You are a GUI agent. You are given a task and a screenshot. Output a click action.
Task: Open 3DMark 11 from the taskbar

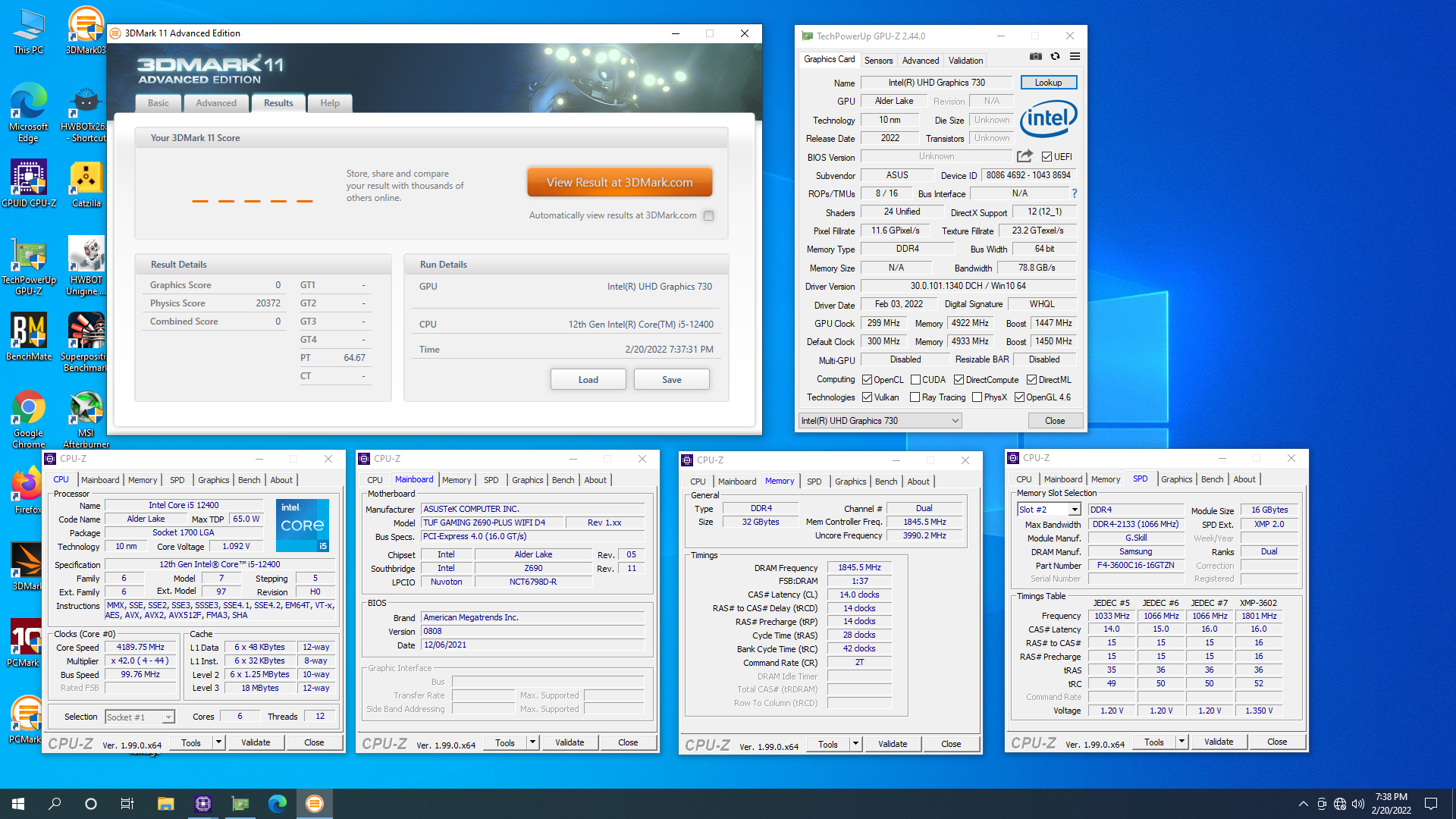(x=314, y=803)
